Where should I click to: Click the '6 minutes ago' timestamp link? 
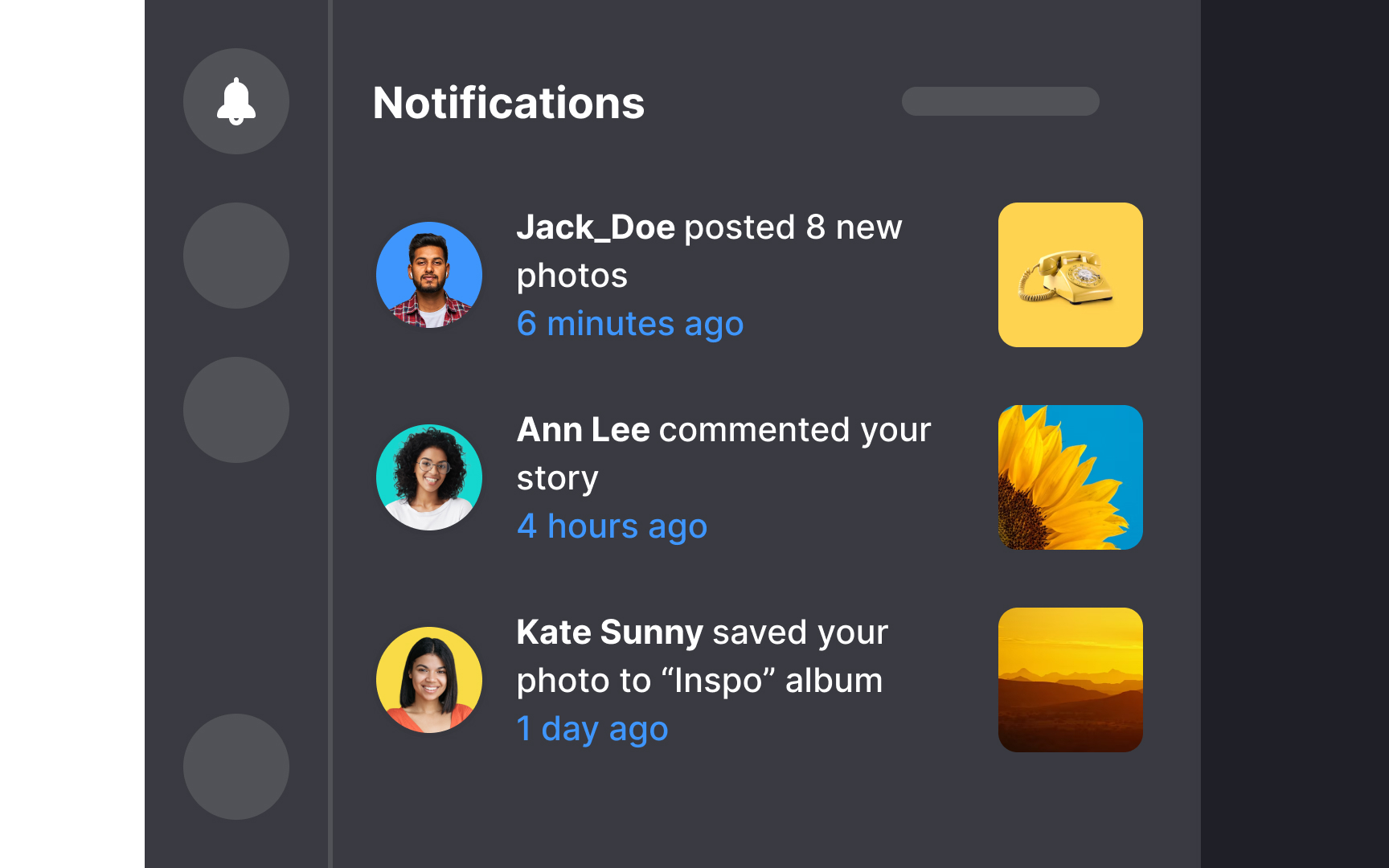point(630,324)
